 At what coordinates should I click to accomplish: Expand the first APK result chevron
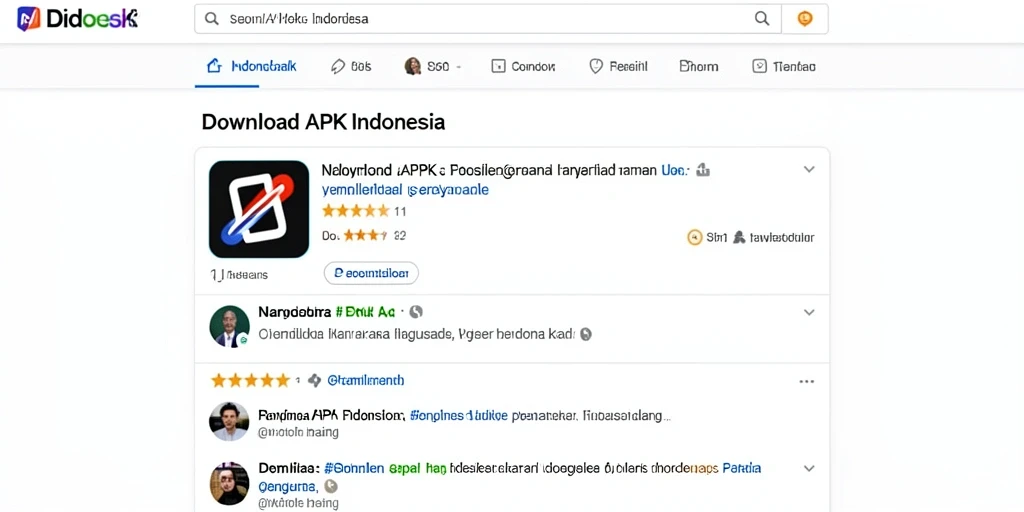[808, 169]
